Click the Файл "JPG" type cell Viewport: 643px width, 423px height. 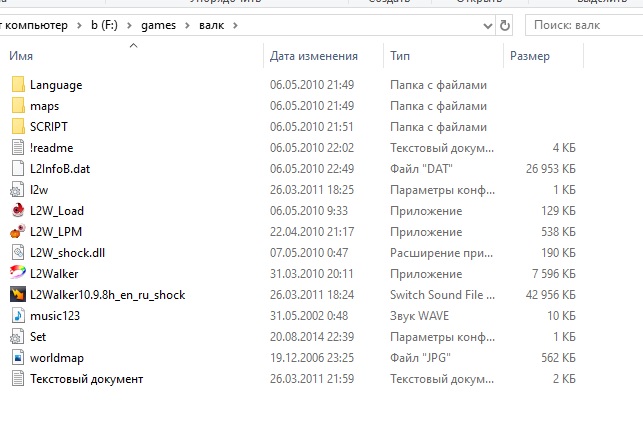[x=420, y=357]
